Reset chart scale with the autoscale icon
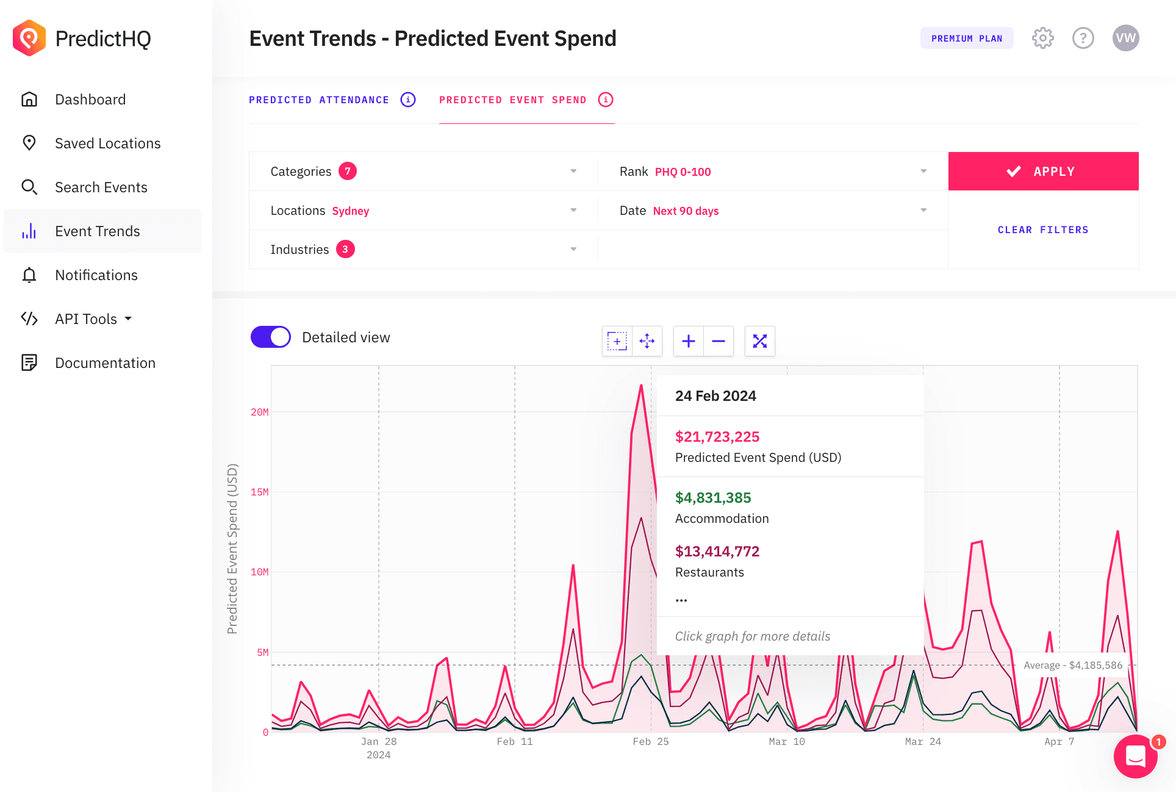 [x=759, y=341]
